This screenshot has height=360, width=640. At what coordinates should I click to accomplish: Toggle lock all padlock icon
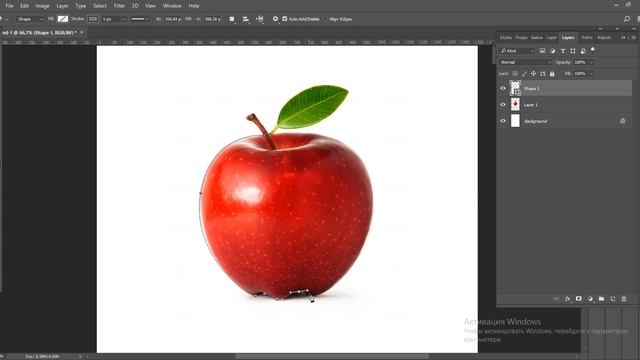pos(552,74)
